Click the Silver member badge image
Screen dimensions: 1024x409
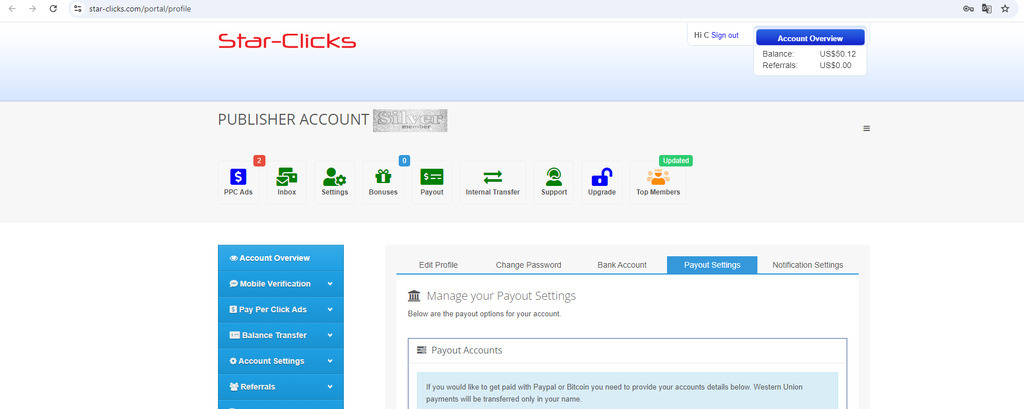pyautogui.click(x=410, y=121)
